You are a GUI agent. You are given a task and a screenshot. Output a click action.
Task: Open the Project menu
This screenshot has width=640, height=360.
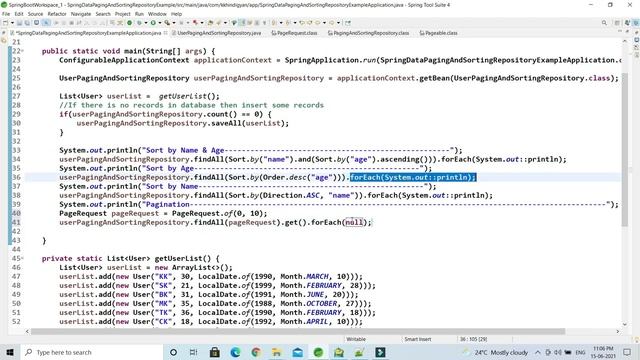[122, 14]
